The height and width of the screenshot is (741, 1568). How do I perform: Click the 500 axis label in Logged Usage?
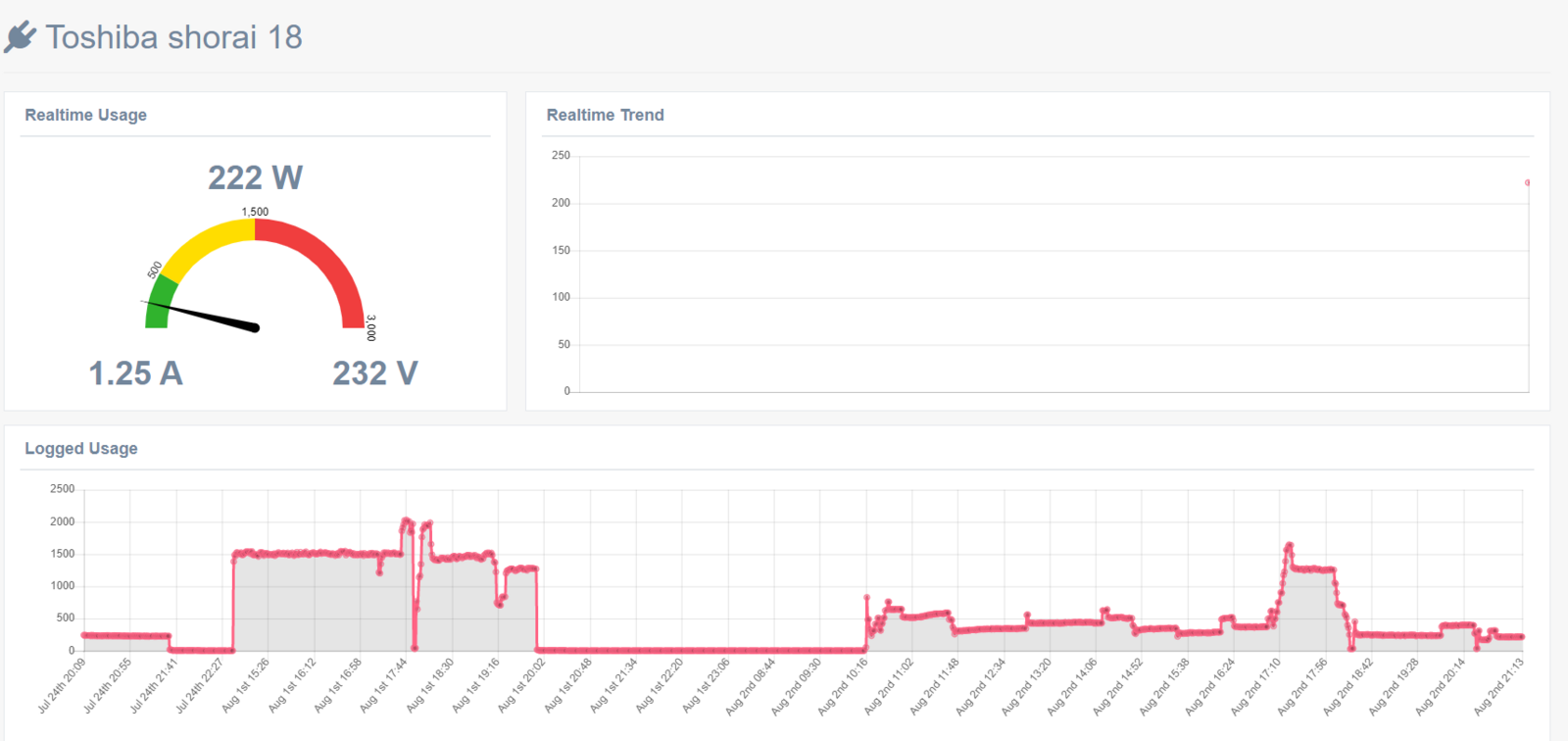(66, 617)
